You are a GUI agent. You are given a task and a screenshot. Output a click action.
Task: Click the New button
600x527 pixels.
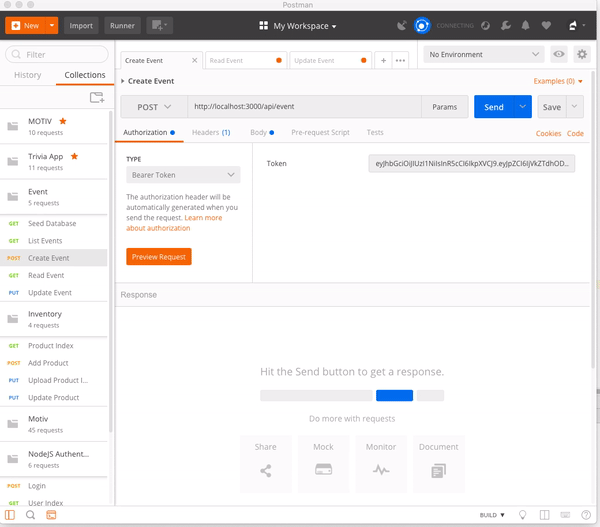(25, 26)
